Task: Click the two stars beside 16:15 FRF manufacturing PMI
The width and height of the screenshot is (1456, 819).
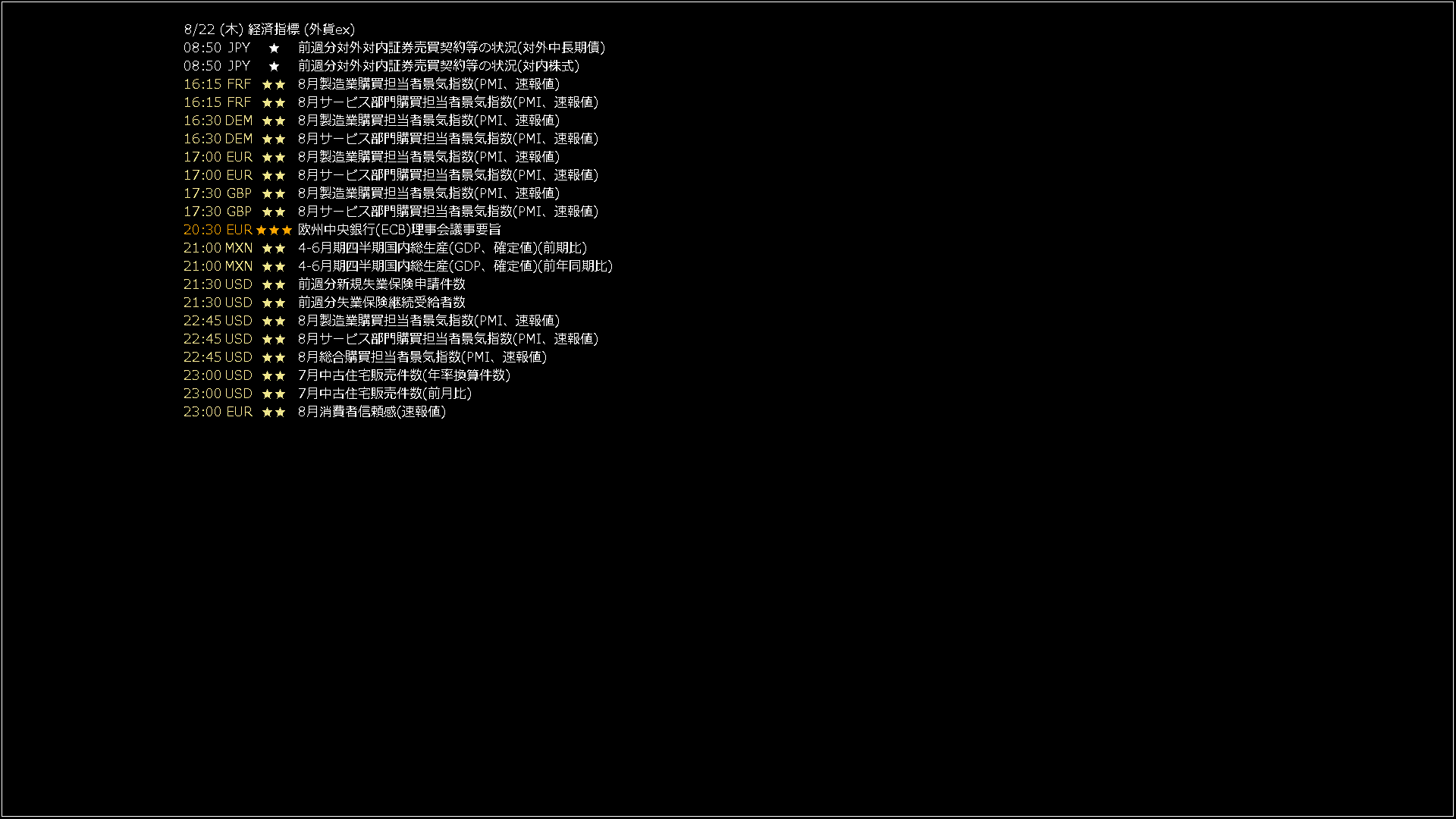Action: click(x=274, y=84)
